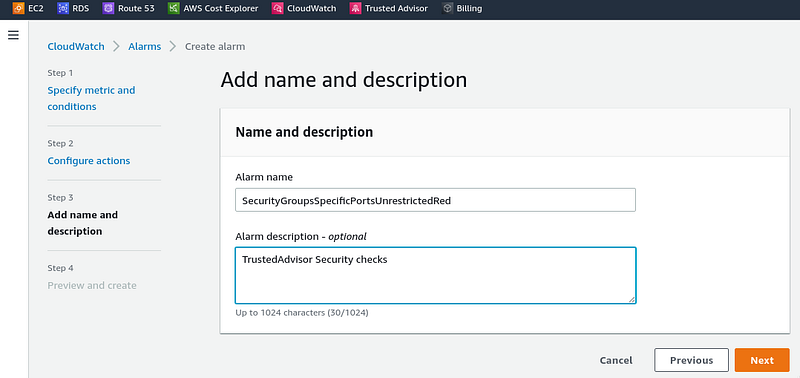
Task: Click the AWS Cost Explorer icon
Action: pos(173,8)
